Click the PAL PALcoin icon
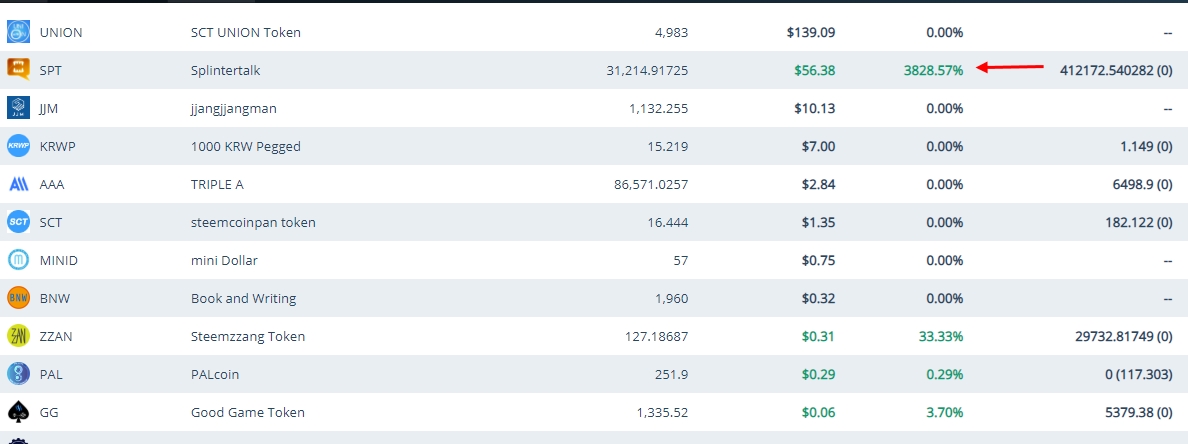This screenshot has height=444, width=1188. tap(18, 374)
